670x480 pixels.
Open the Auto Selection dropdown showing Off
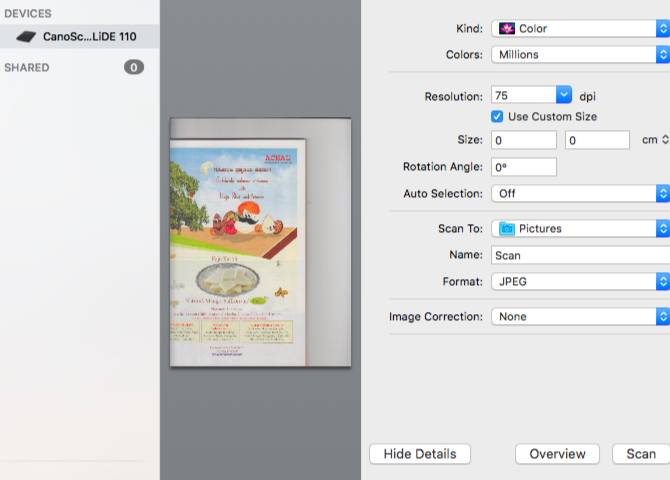(x=580, y=194)
